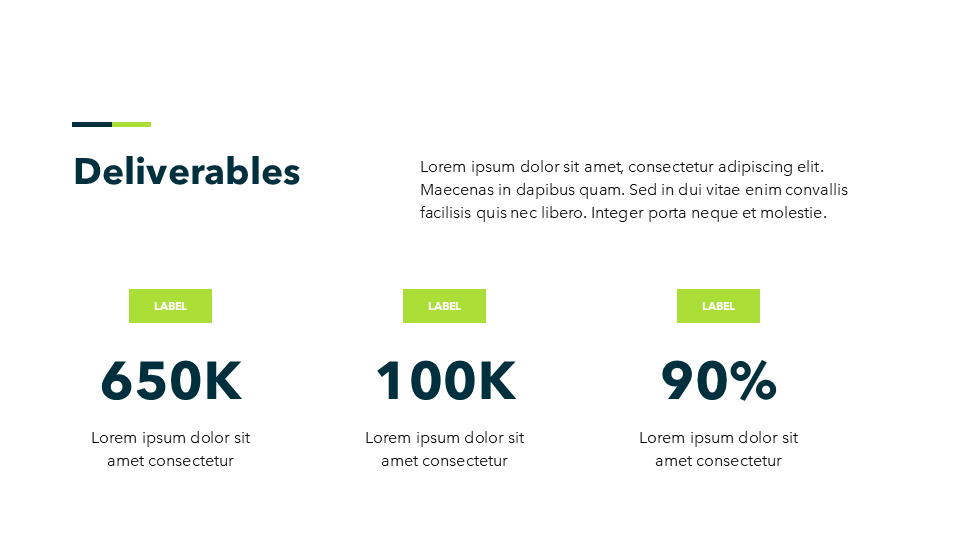This screenshot has height=540, width=960.
Task: Click the word "facilisis" in the paragraph
Action: coord(446,213)
